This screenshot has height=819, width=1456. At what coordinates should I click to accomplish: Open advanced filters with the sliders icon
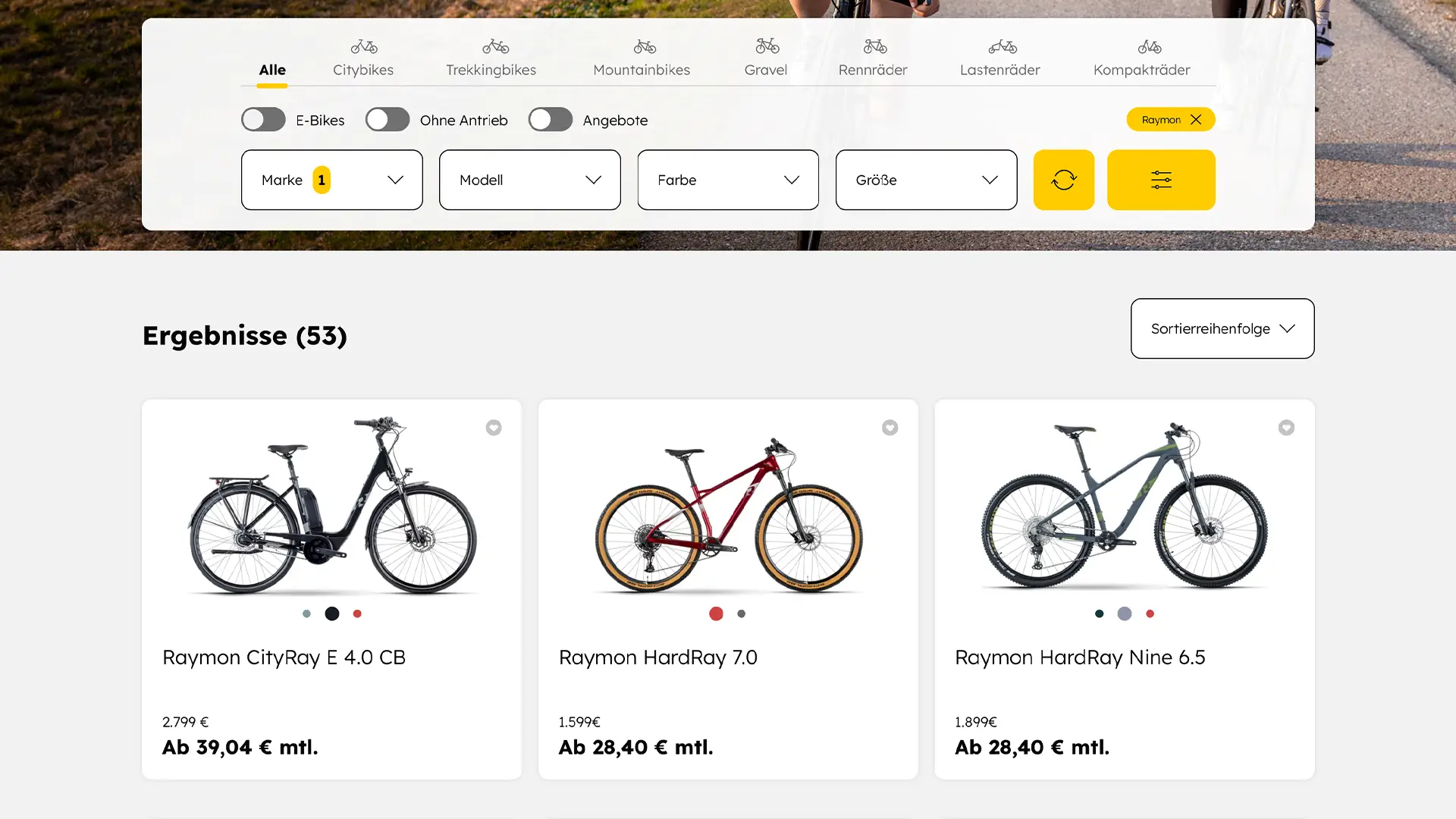[1161, 180]
